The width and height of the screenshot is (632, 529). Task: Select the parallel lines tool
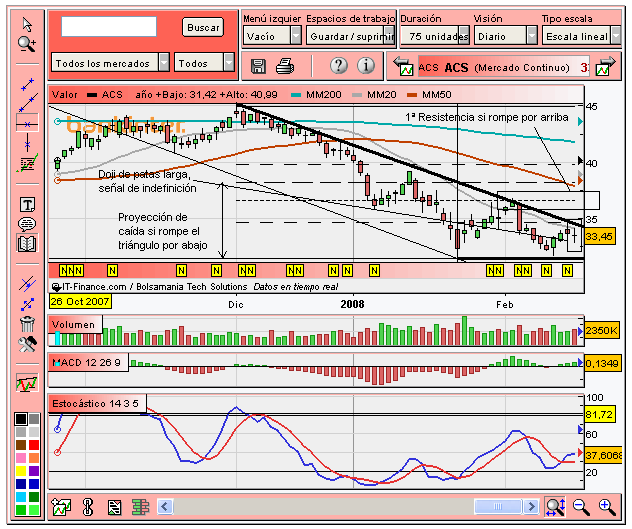coord(27,284)
